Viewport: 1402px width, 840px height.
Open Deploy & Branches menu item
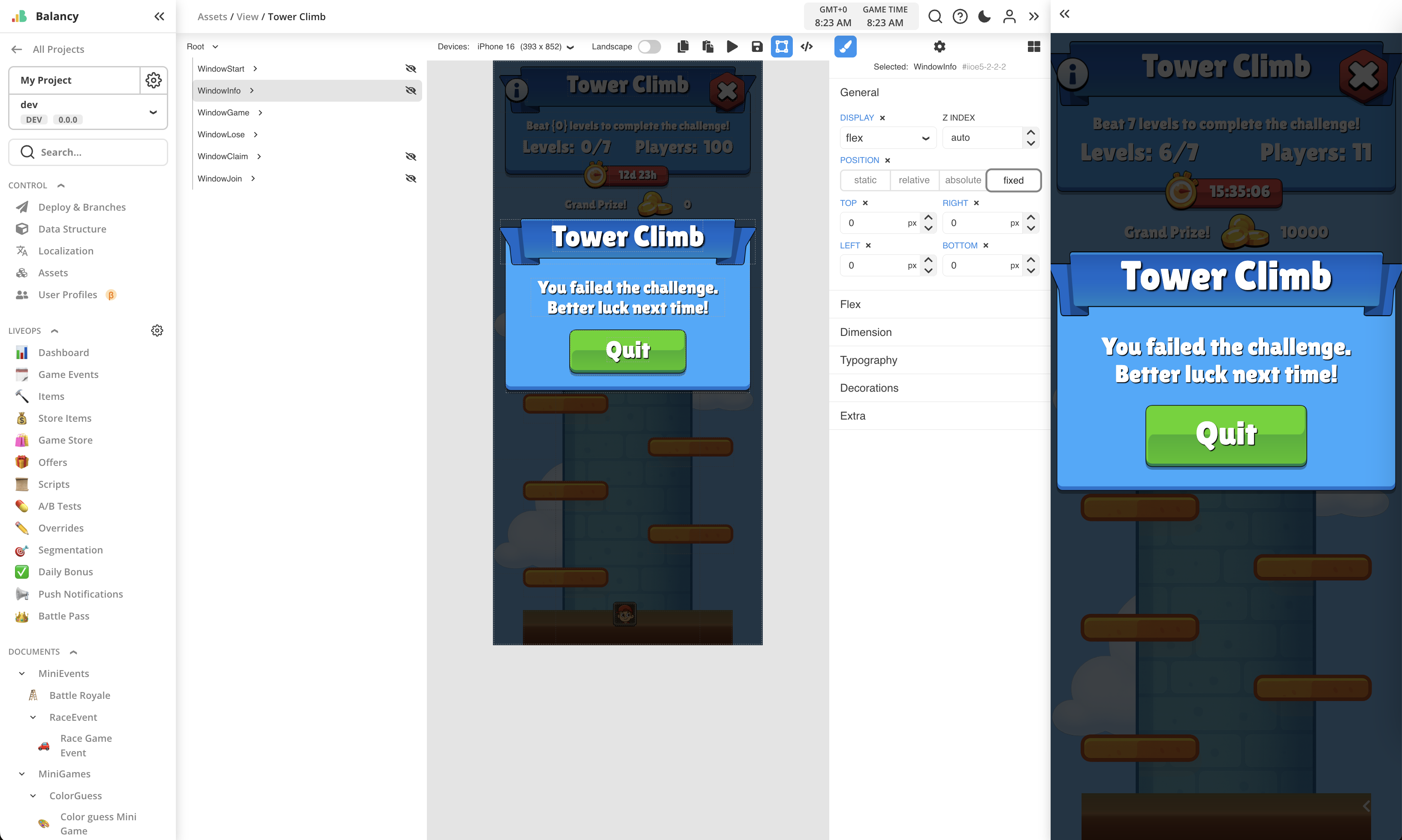82,207
